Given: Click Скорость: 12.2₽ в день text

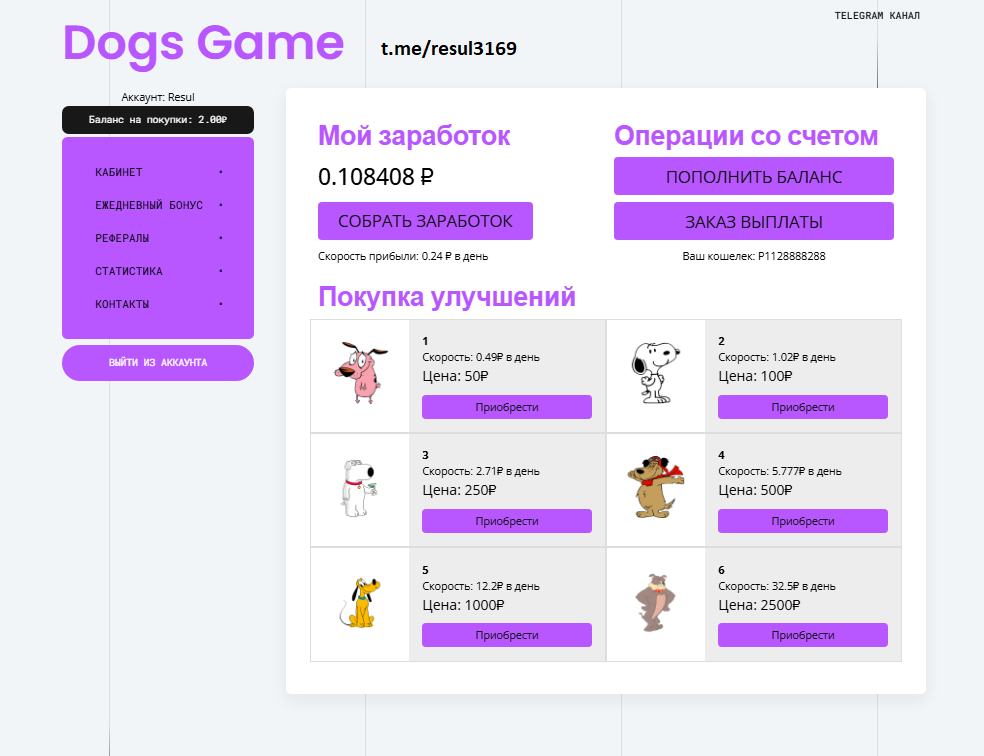Looking at the screenshot, I should pyautogui.click(x=481, y=586).
